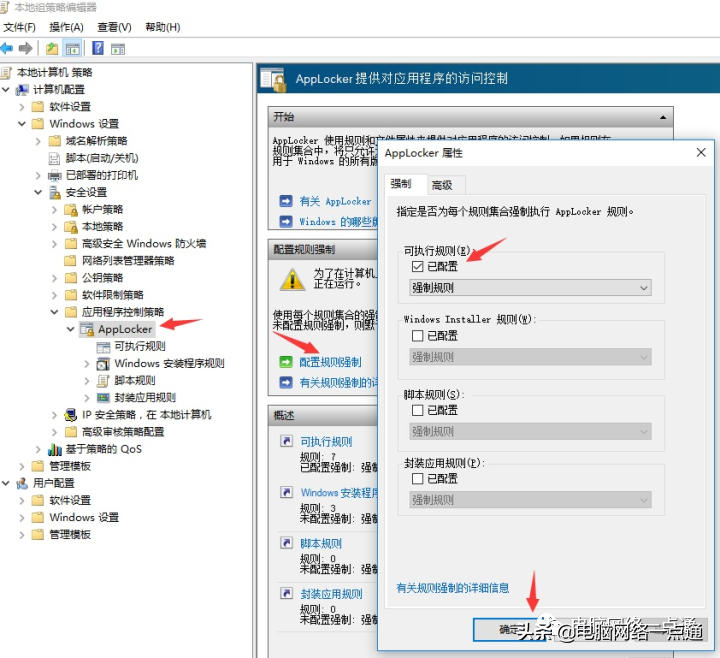The height and width of the screenshot is (658, 720).
Task: Open the 封装应用规则 link in 概述
Action: point(332,594)
